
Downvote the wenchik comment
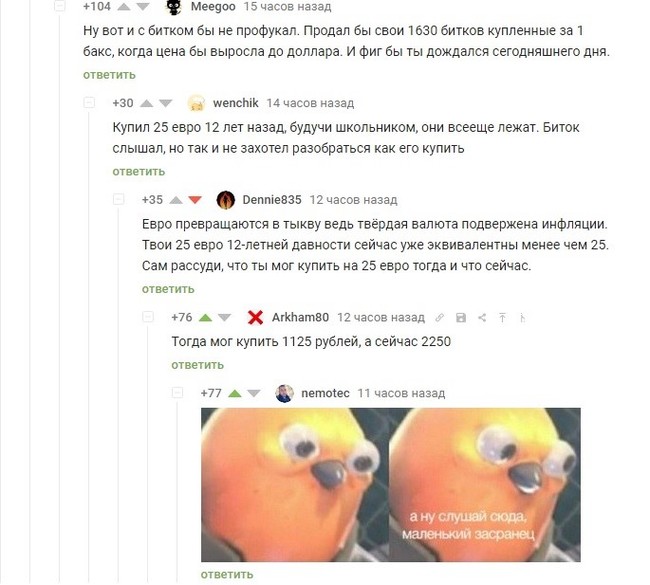click(165, 103)
